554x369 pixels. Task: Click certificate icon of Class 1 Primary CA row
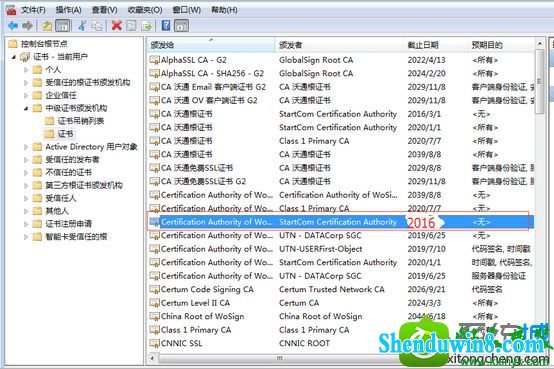coord(154,330)
